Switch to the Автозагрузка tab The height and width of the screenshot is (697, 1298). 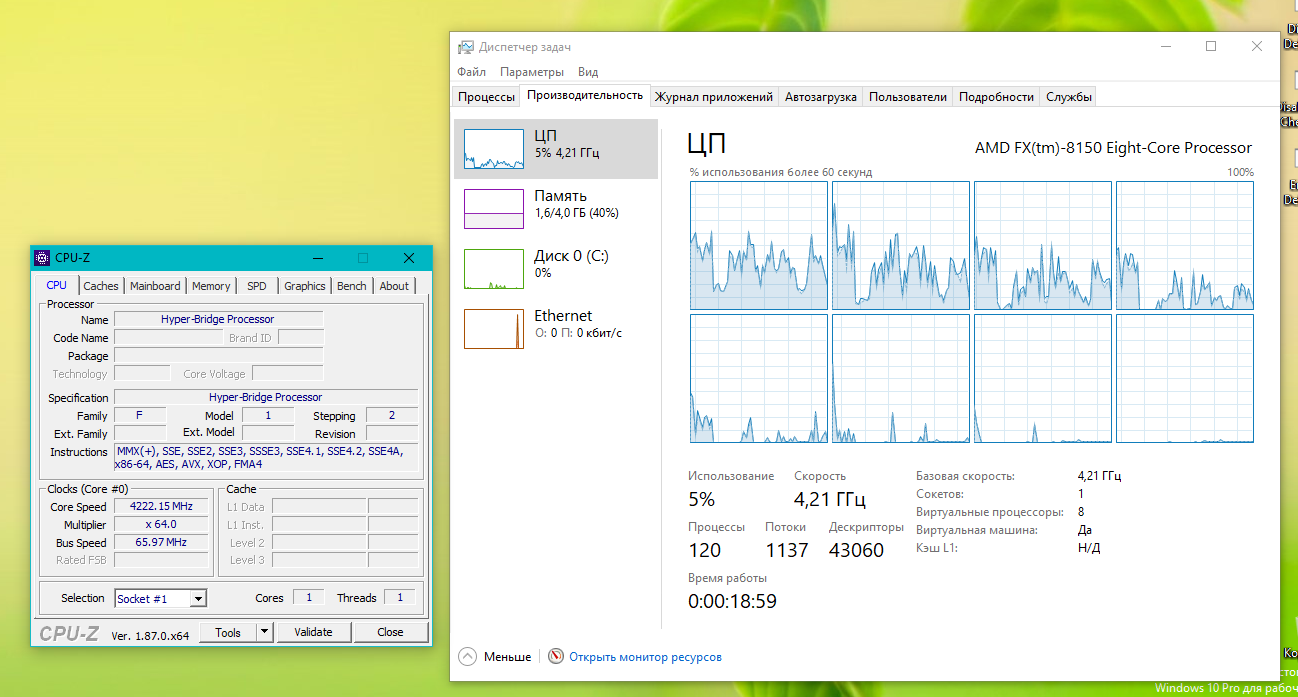point(820,97)
